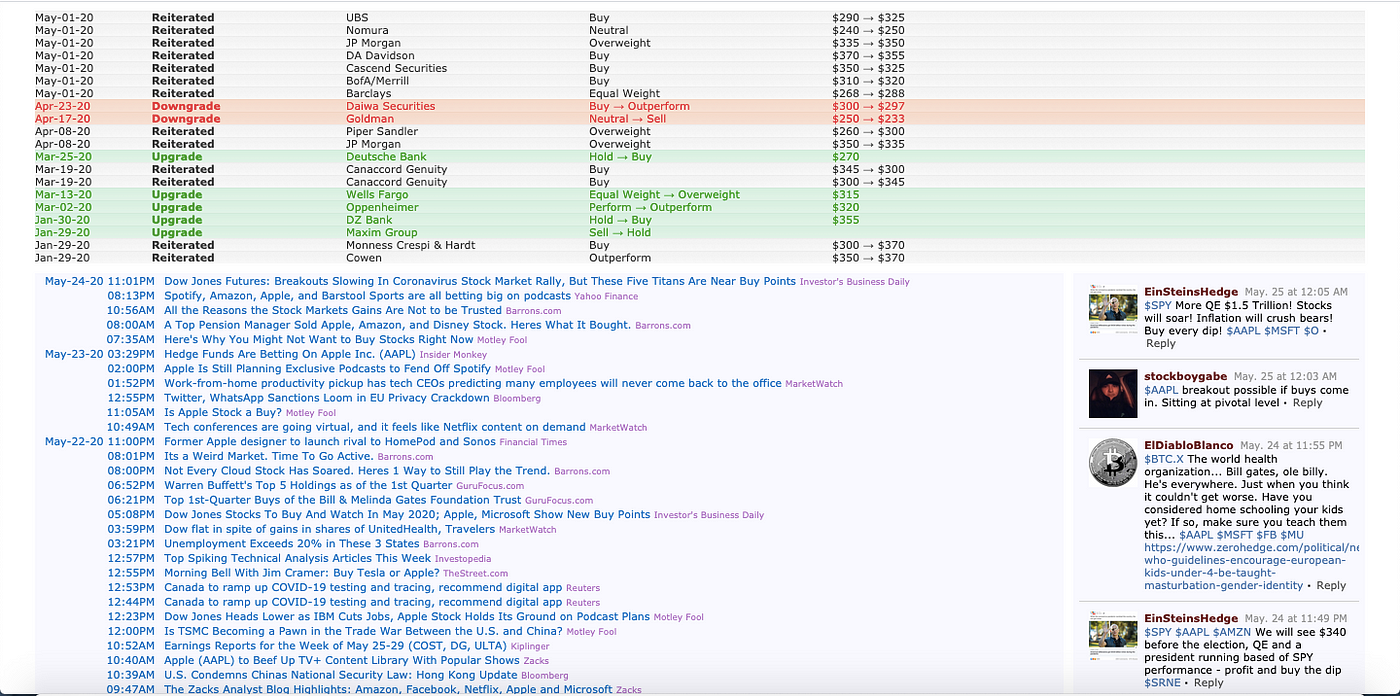Image resolution: width=1400 pixels, height=696 pixels.
Task: Reply to stockboygabe's $AAPL breakout post
Action: (1307, 403)
